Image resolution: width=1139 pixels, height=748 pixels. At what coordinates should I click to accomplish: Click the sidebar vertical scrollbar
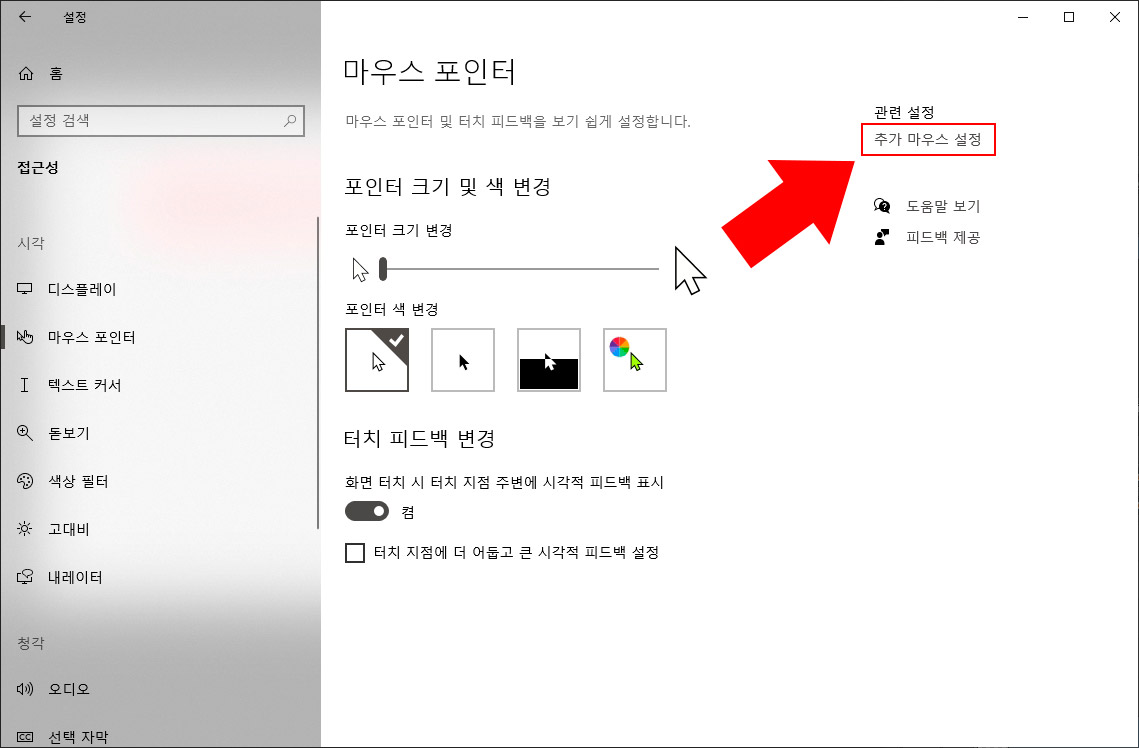click(318, 373)
